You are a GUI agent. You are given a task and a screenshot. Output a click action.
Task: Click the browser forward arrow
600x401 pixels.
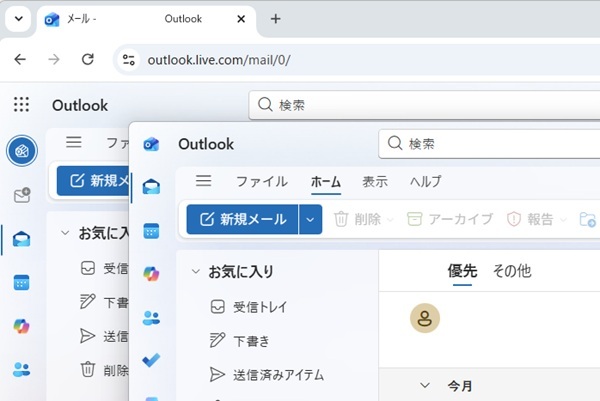54,59
